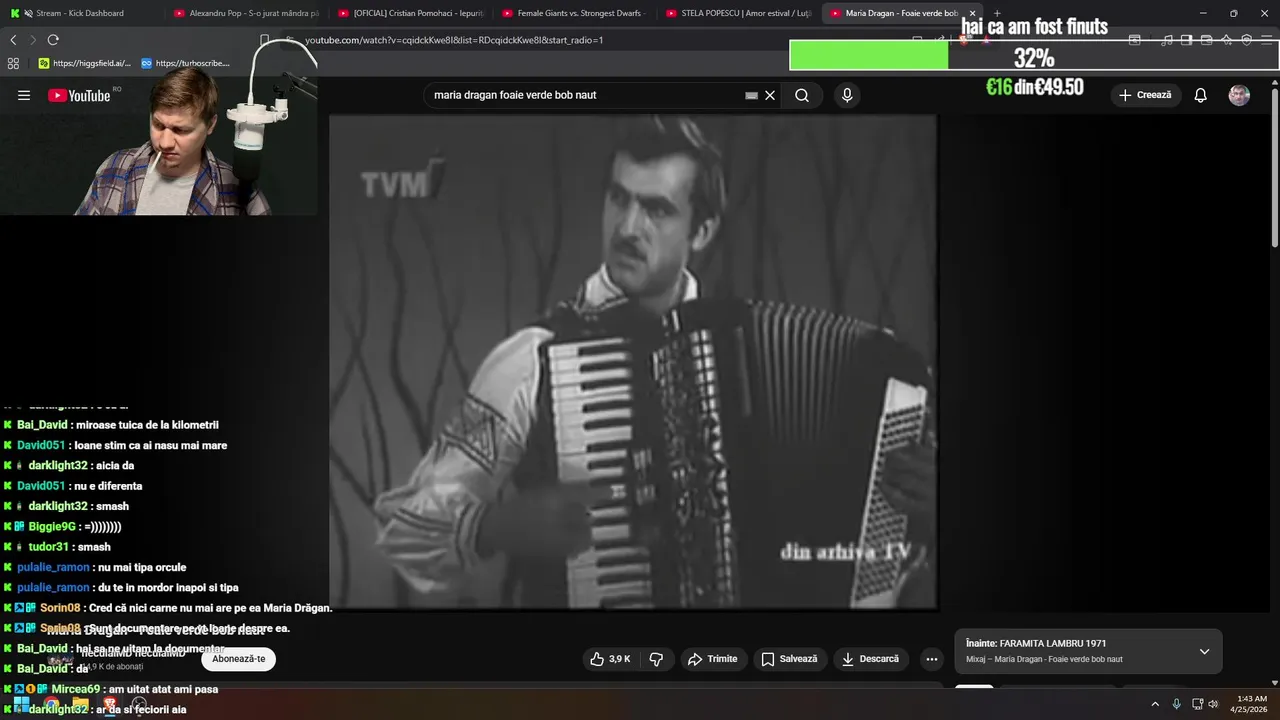
Task: Switch to Female Giants vs. Strongest Dwarfs tab
Action: (x=575, y=13)
